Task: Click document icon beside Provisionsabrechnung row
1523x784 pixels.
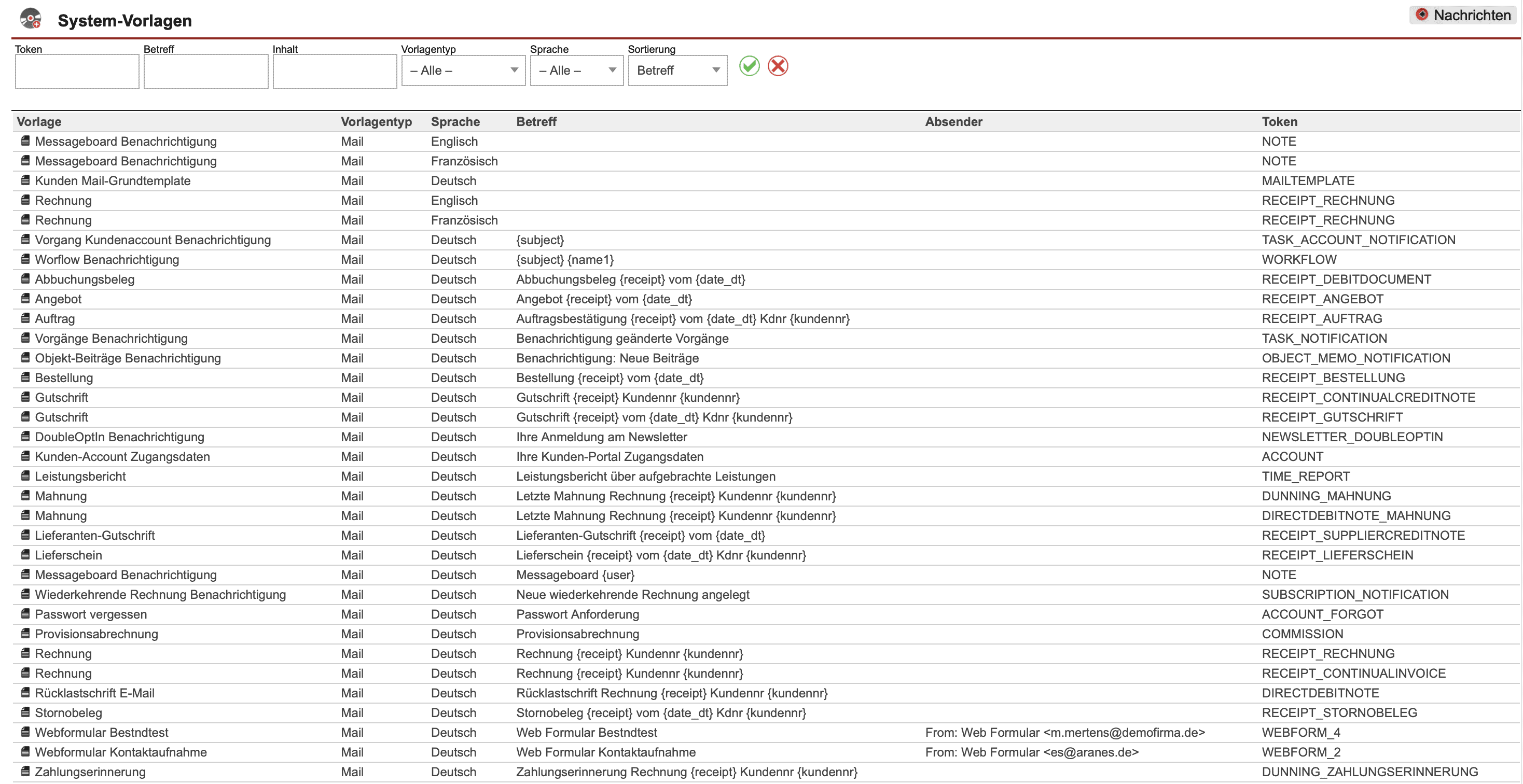Action: [x=25, y=633]
